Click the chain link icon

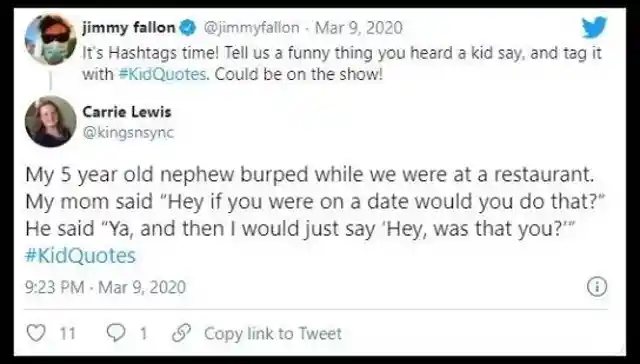180,333
